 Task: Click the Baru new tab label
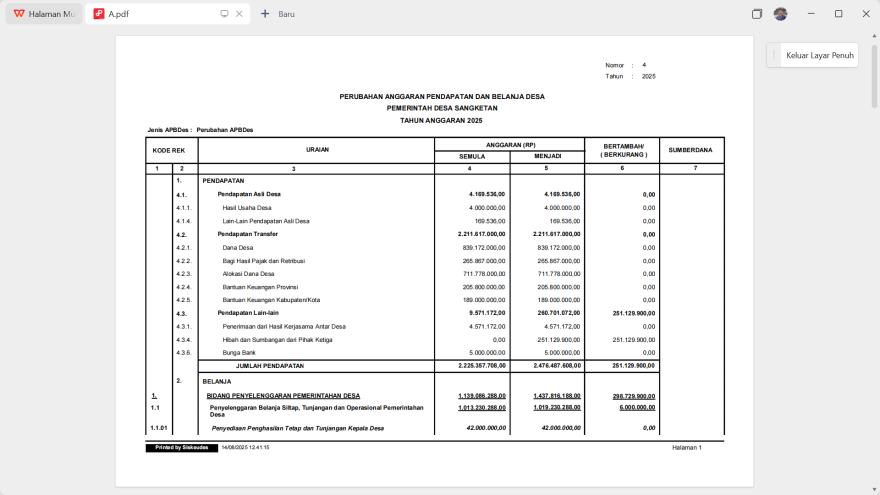[286, 14]
